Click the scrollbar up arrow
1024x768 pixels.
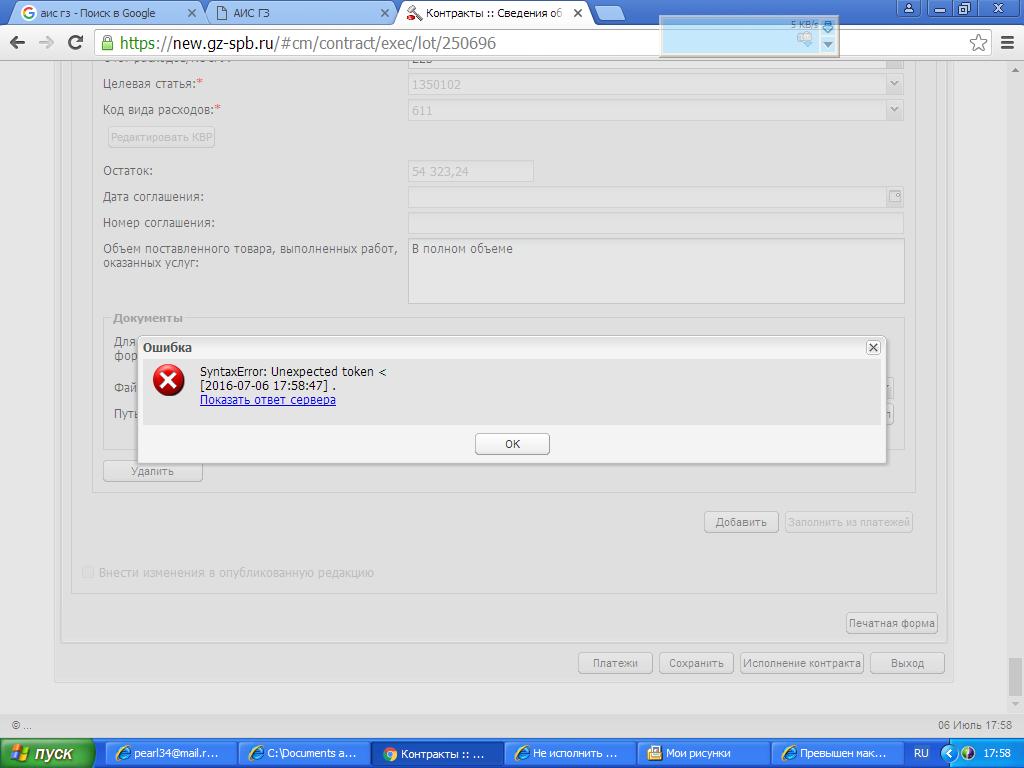coord(1016,69)
